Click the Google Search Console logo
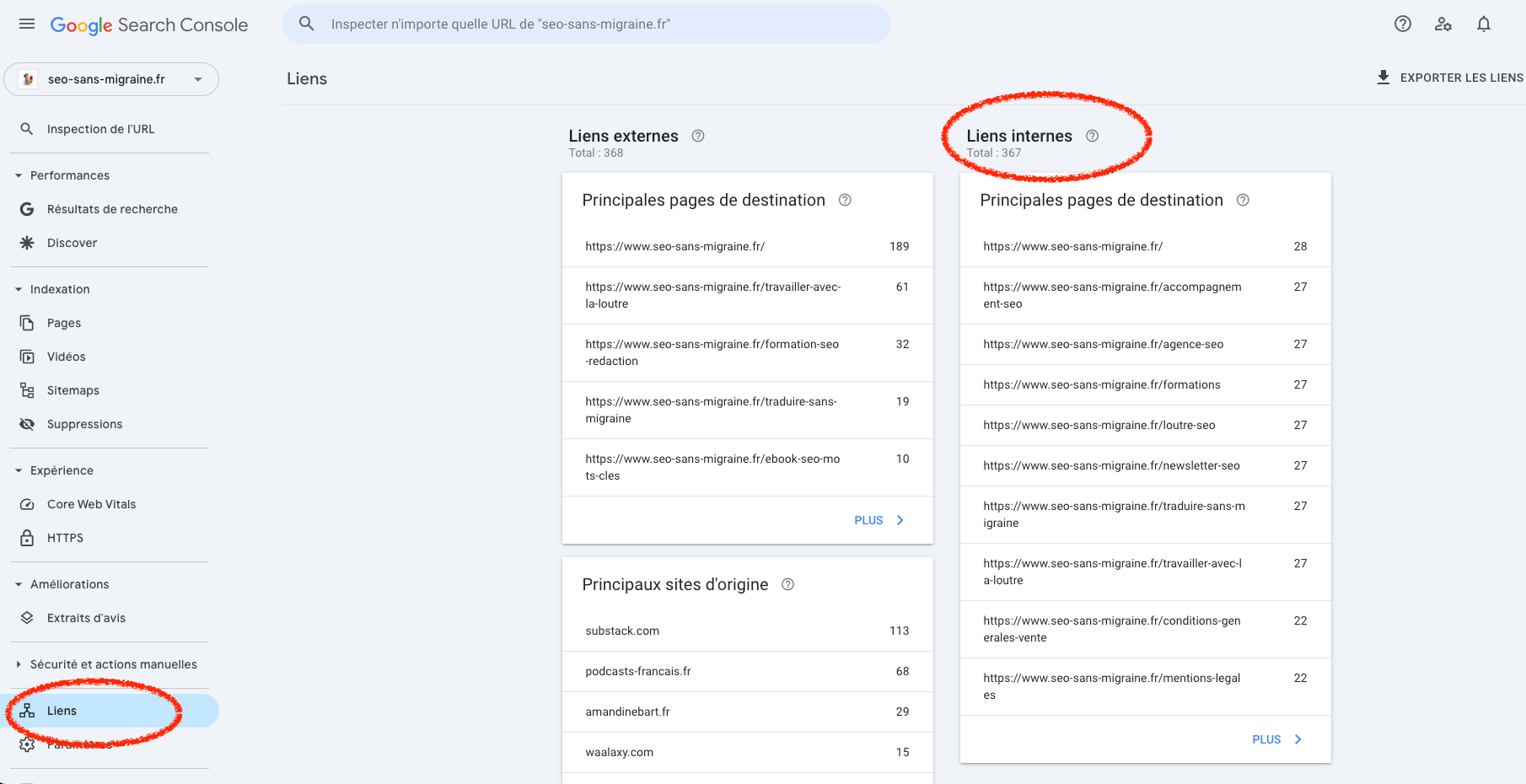 pos(149,25)
